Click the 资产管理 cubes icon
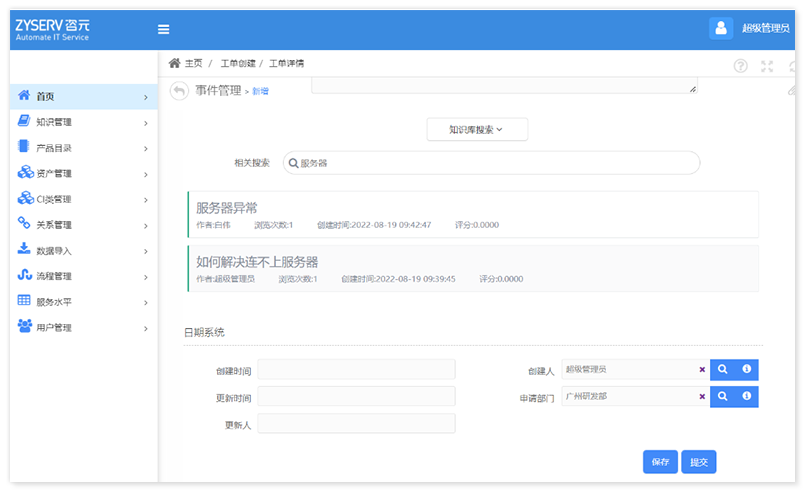 (25, 172)
